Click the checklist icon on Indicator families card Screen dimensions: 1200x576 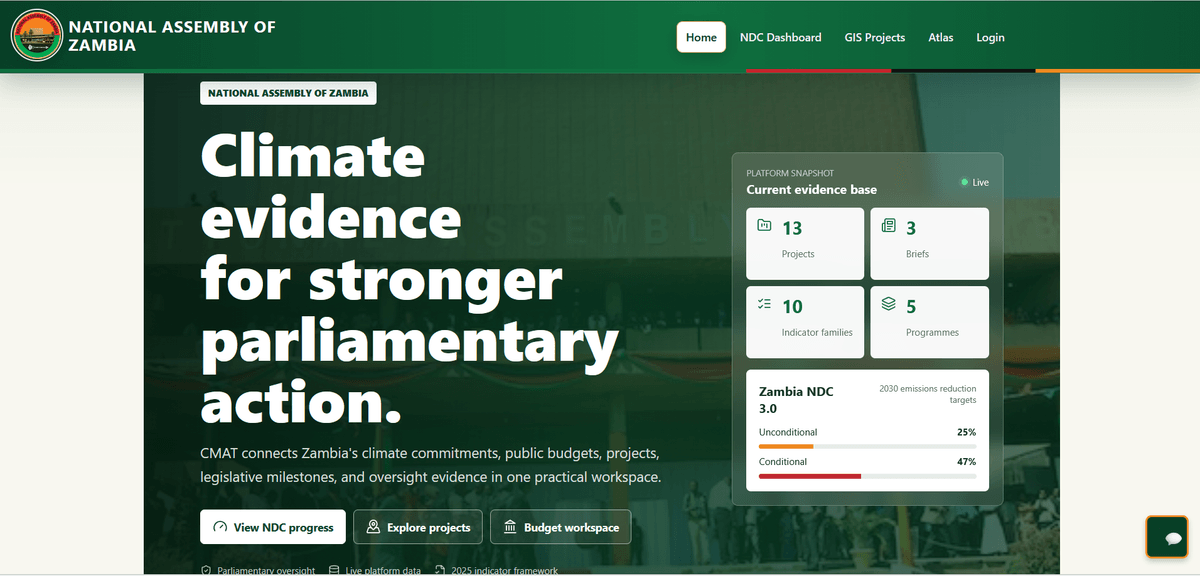pyautogui.click(x=764, y=304)
